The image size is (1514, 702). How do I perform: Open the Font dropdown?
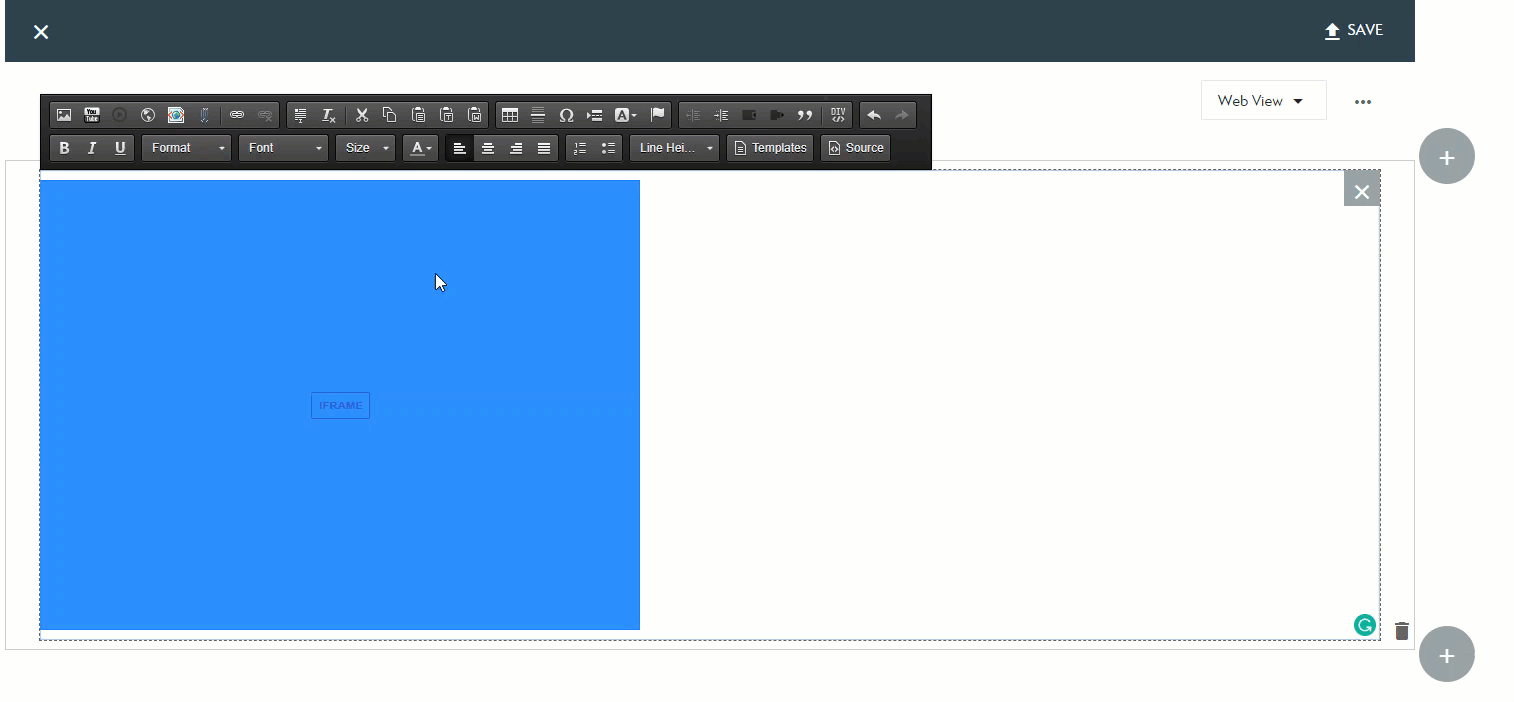284,148
